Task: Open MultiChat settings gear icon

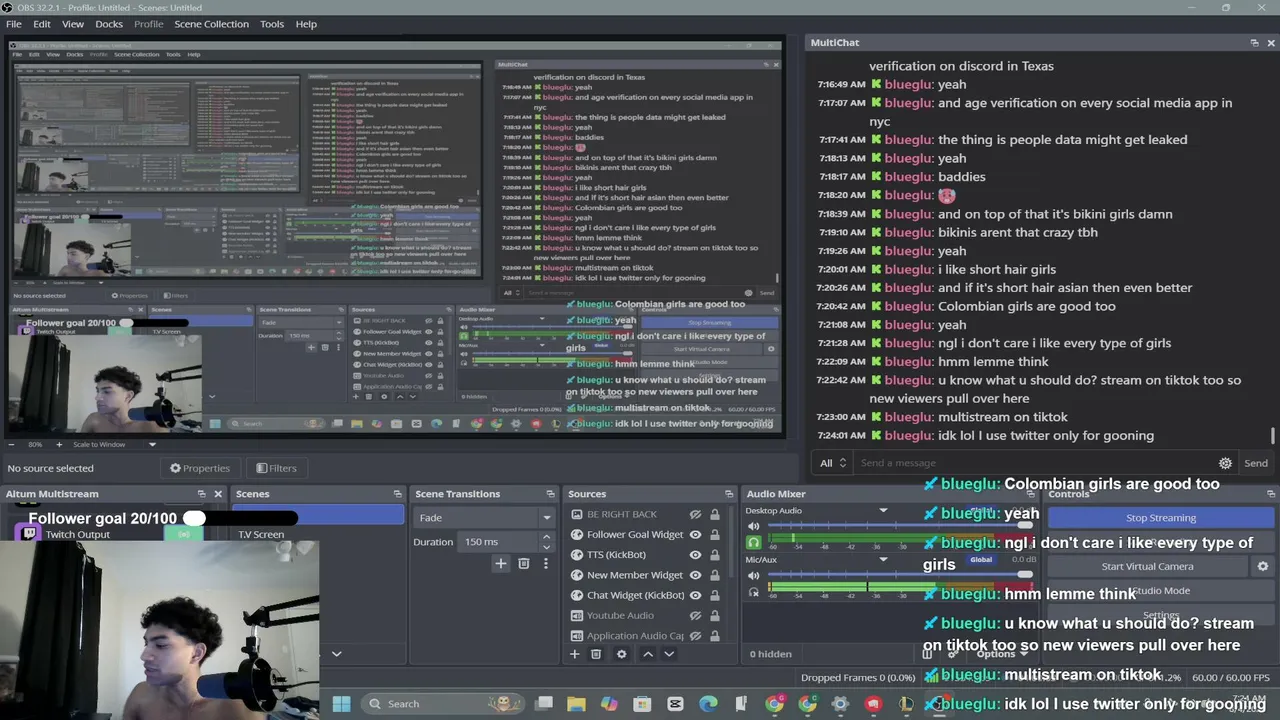Action: (x=1225, y=463)
